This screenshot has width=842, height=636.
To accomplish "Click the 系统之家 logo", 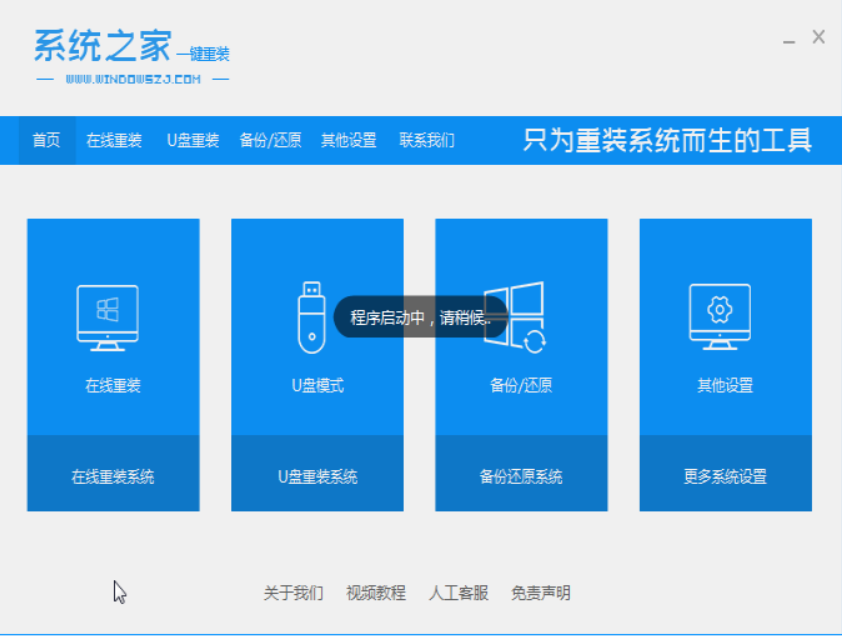I will click(132, 56).
